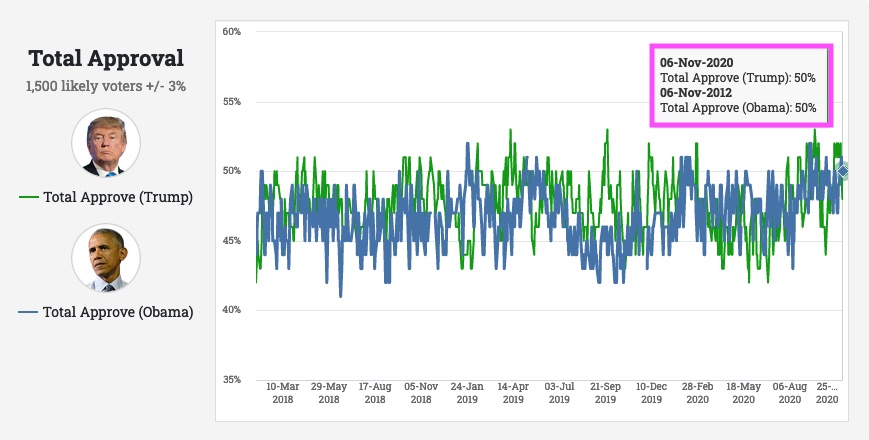
Task: Click the green Trump legend line swatch
Action: (x=29, y=197)
